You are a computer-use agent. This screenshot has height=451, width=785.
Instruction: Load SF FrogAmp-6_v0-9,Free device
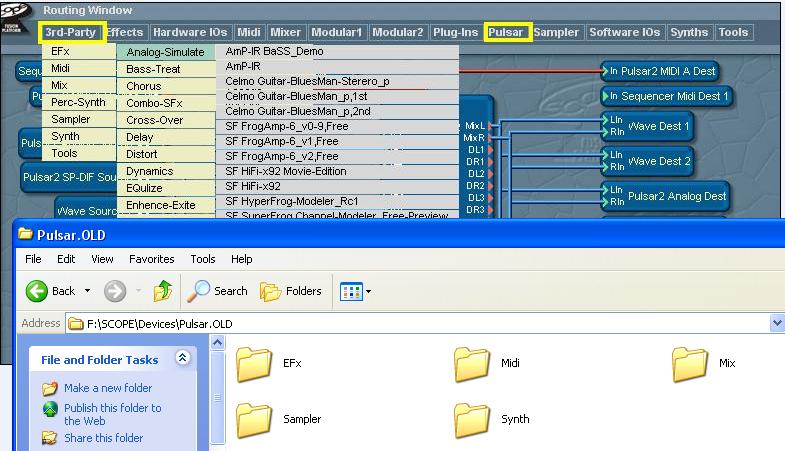[337, 127]
